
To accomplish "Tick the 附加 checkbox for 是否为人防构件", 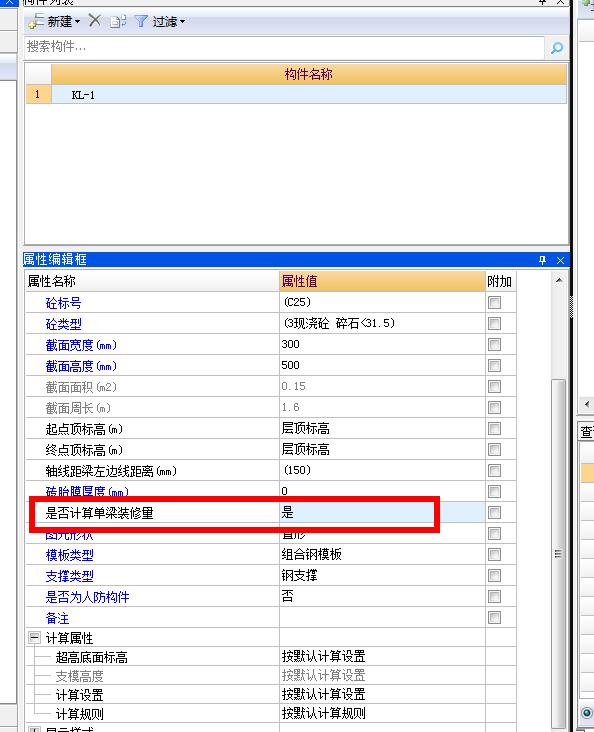I will pyautogui.click(x=495, y=597).
